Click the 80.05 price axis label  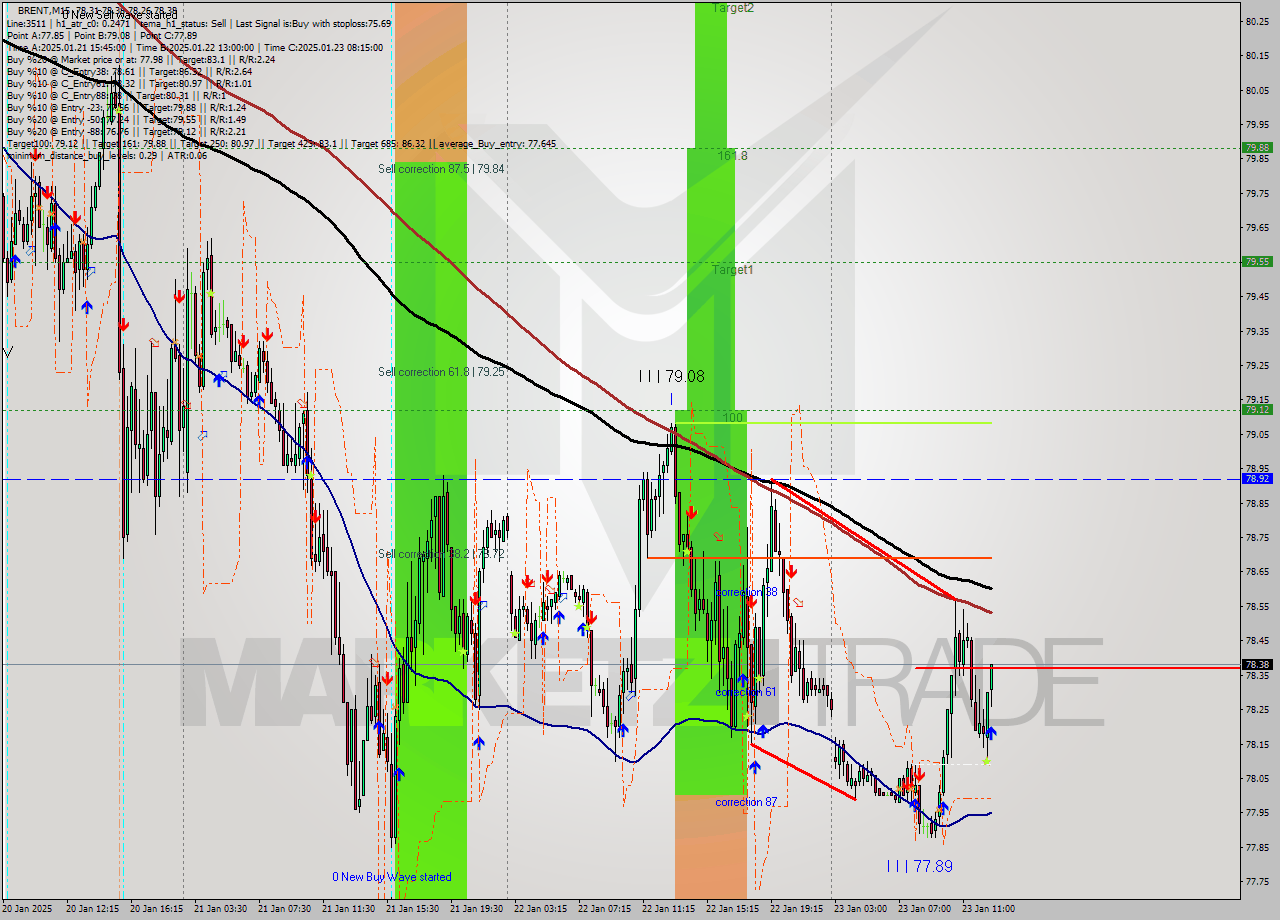click(x=1257, y=90)
